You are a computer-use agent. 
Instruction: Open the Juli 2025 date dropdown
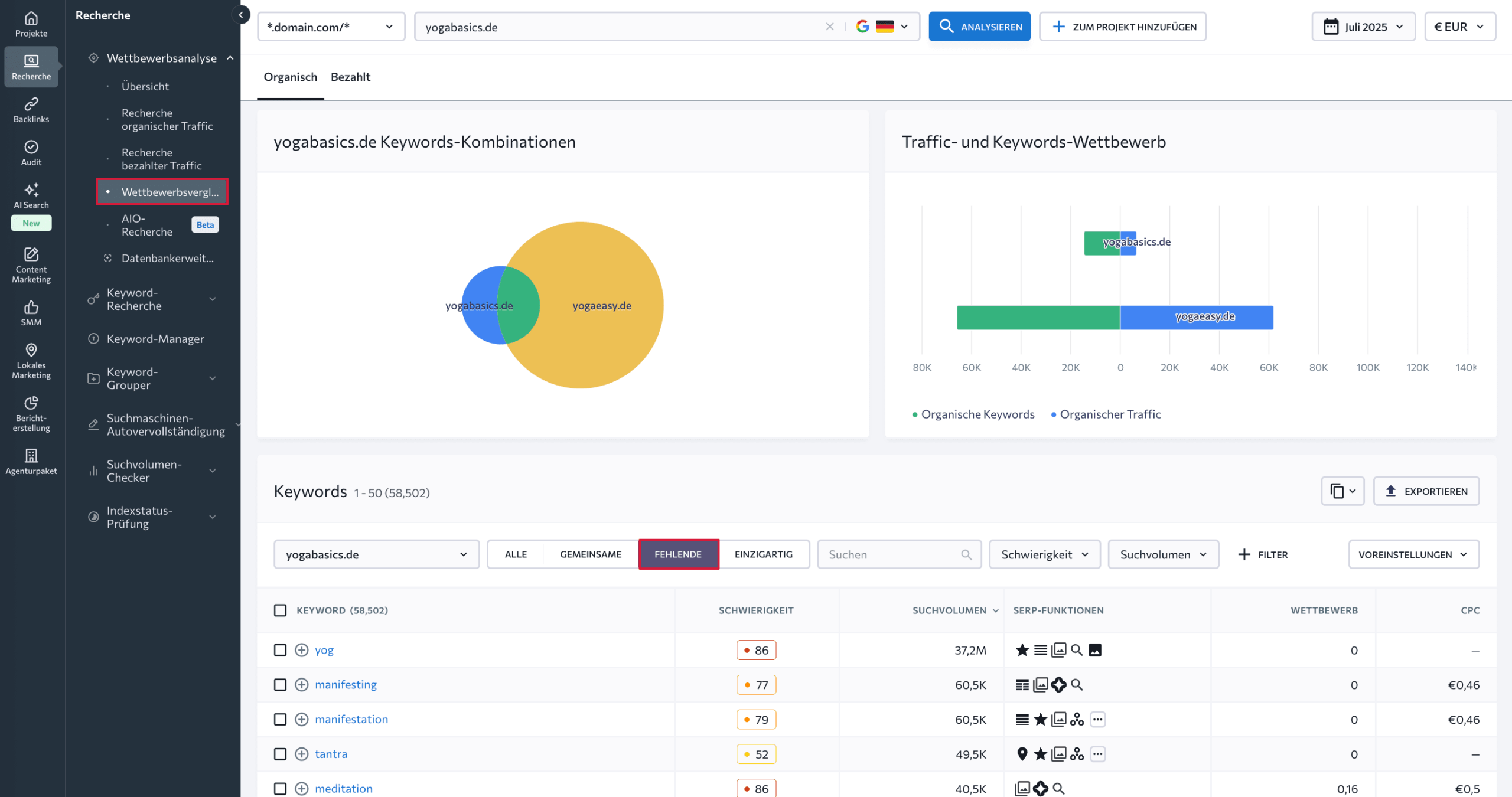click(1363, 27)
